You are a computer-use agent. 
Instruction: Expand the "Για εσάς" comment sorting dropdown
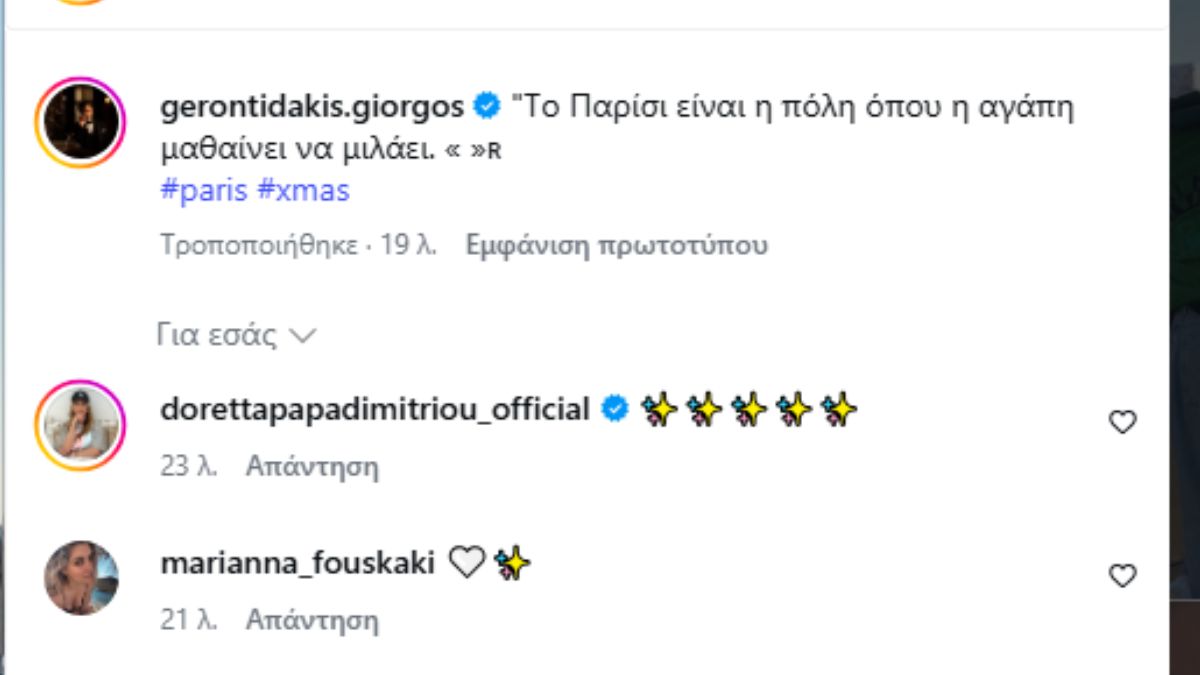tap(236, 335)
